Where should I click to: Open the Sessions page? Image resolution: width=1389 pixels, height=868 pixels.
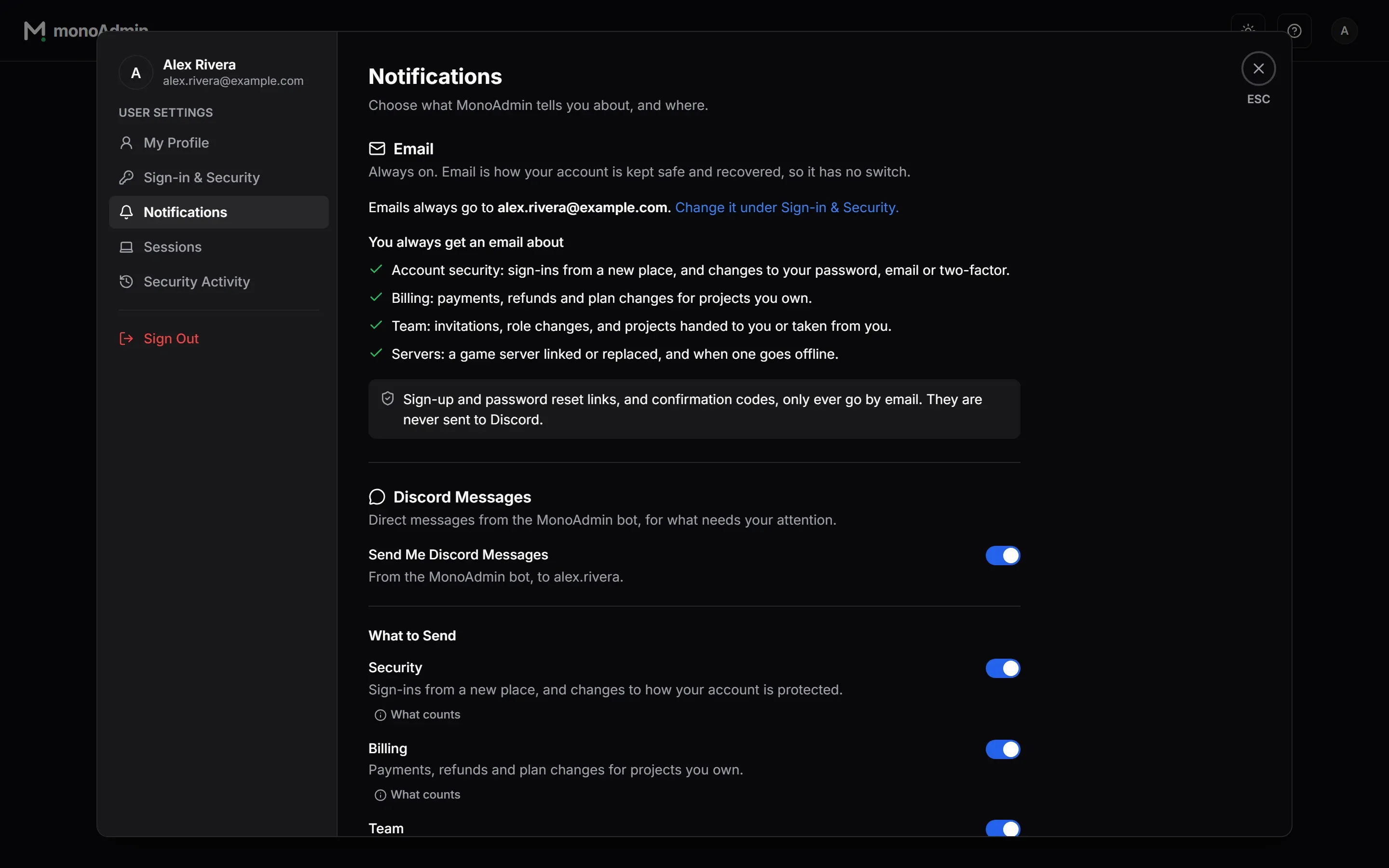218,247
